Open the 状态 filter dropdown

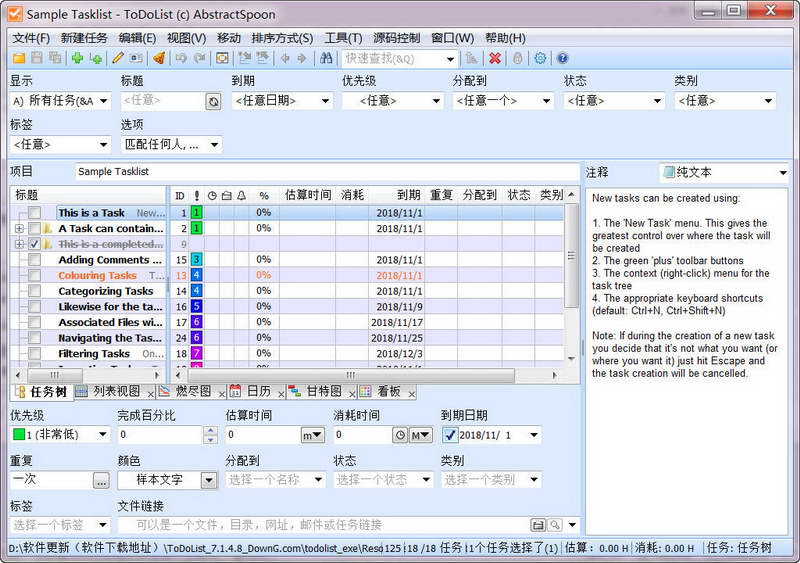[657, 101]
